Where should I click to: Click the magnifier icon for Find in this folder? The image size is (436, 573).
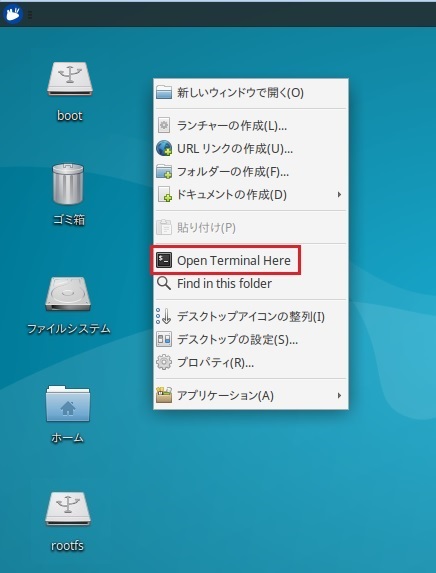click(x=164, y=283)
